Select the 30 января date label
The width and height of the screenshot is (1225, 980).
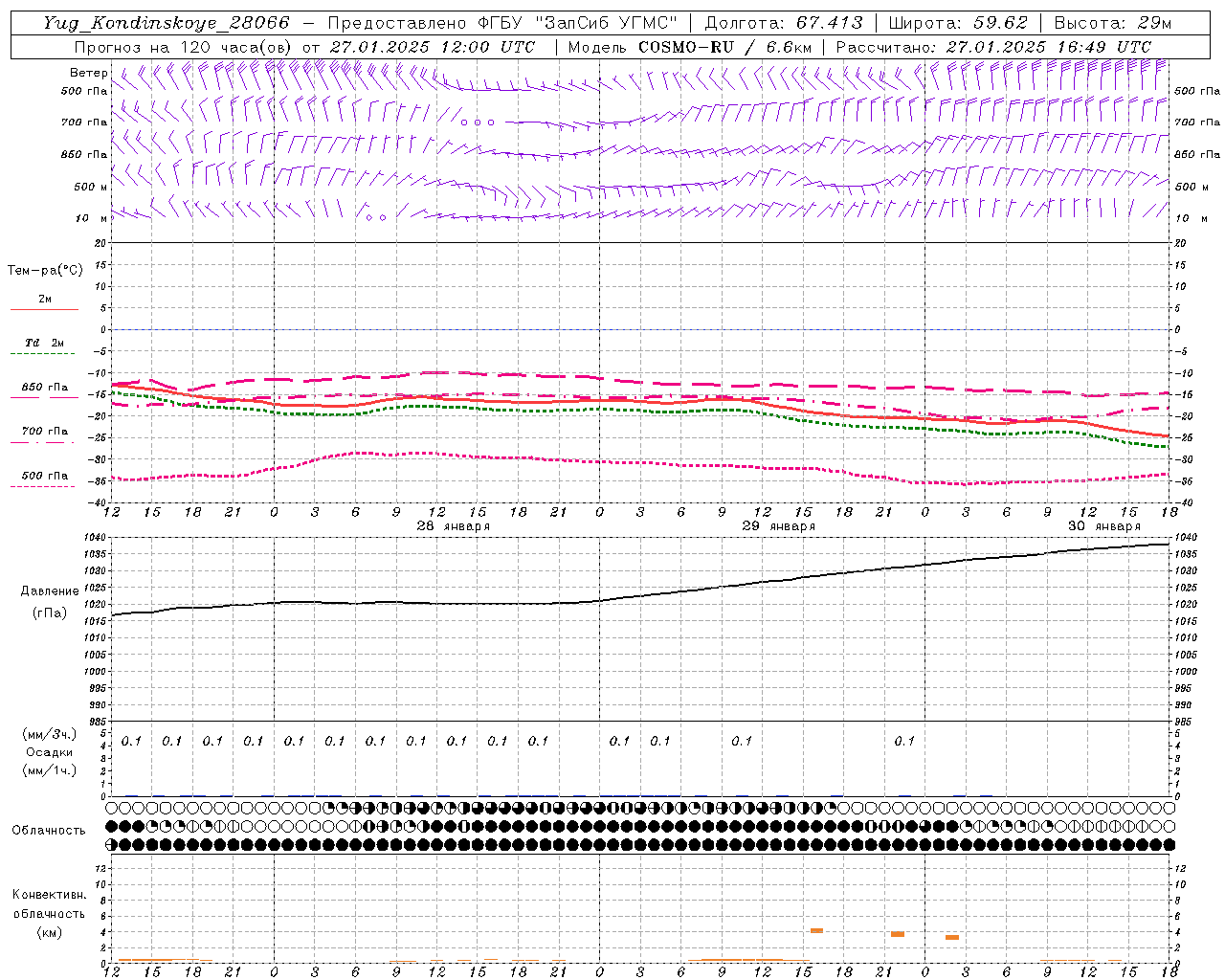click(1103, 526)
